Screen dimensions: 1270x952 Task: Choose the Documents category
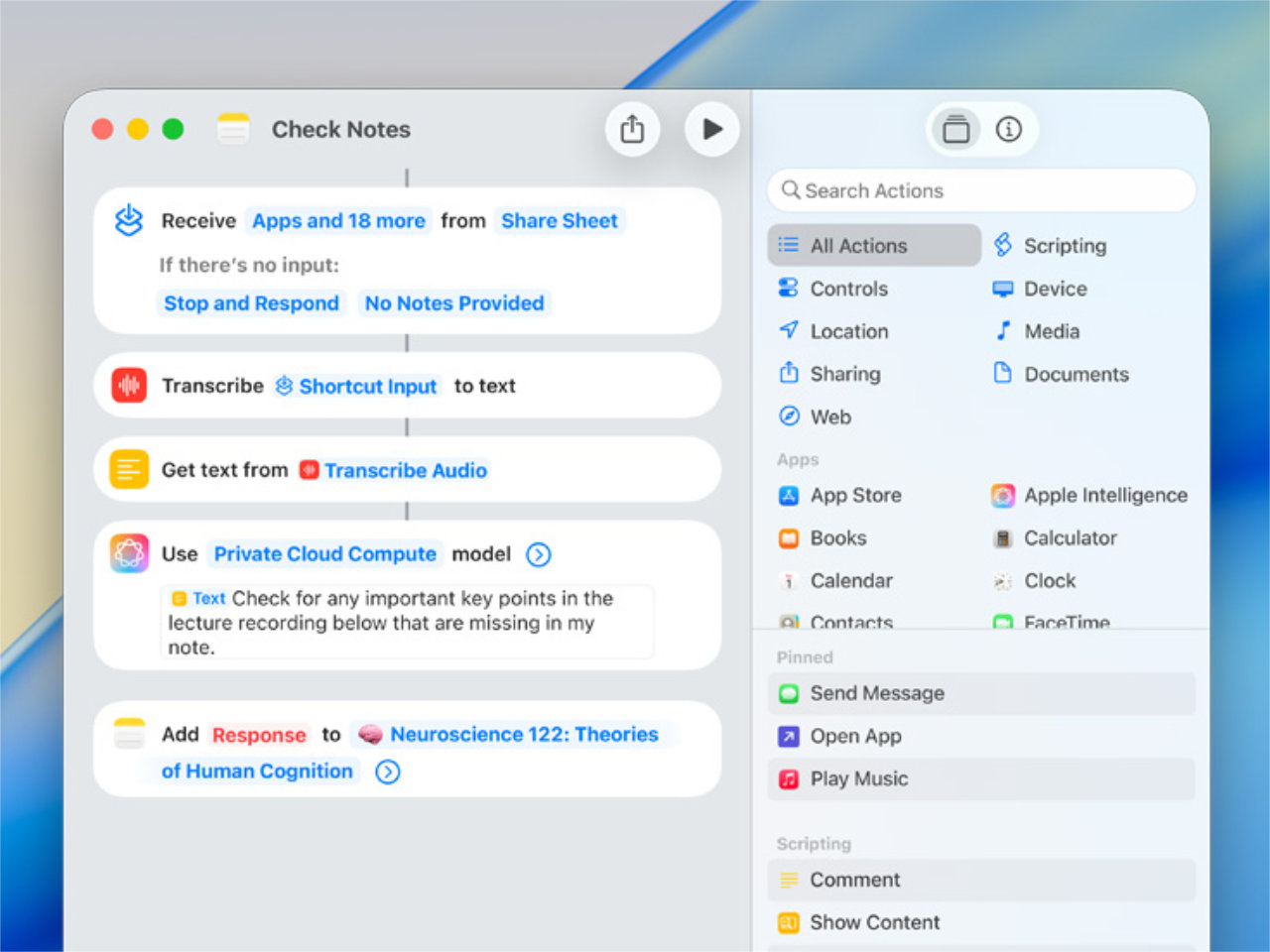click(x=1076, y=374)
